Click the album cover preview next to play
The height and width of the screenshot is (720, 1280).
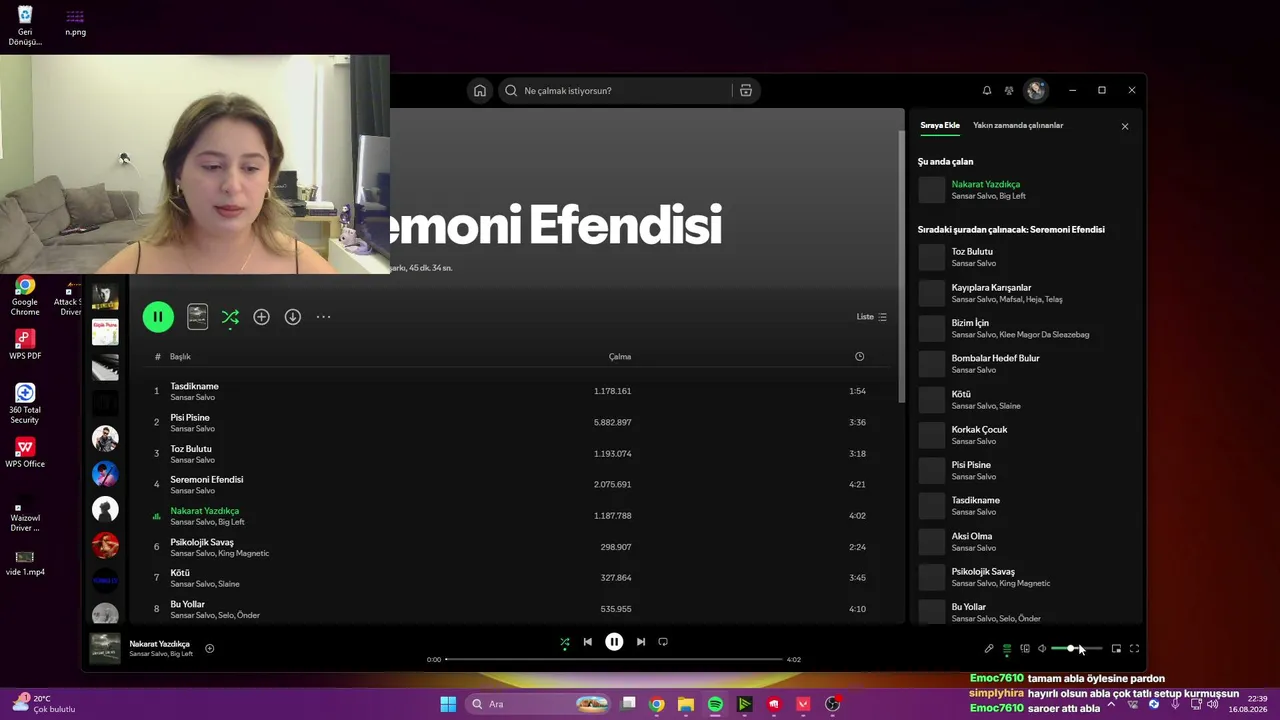coord(197,317)
